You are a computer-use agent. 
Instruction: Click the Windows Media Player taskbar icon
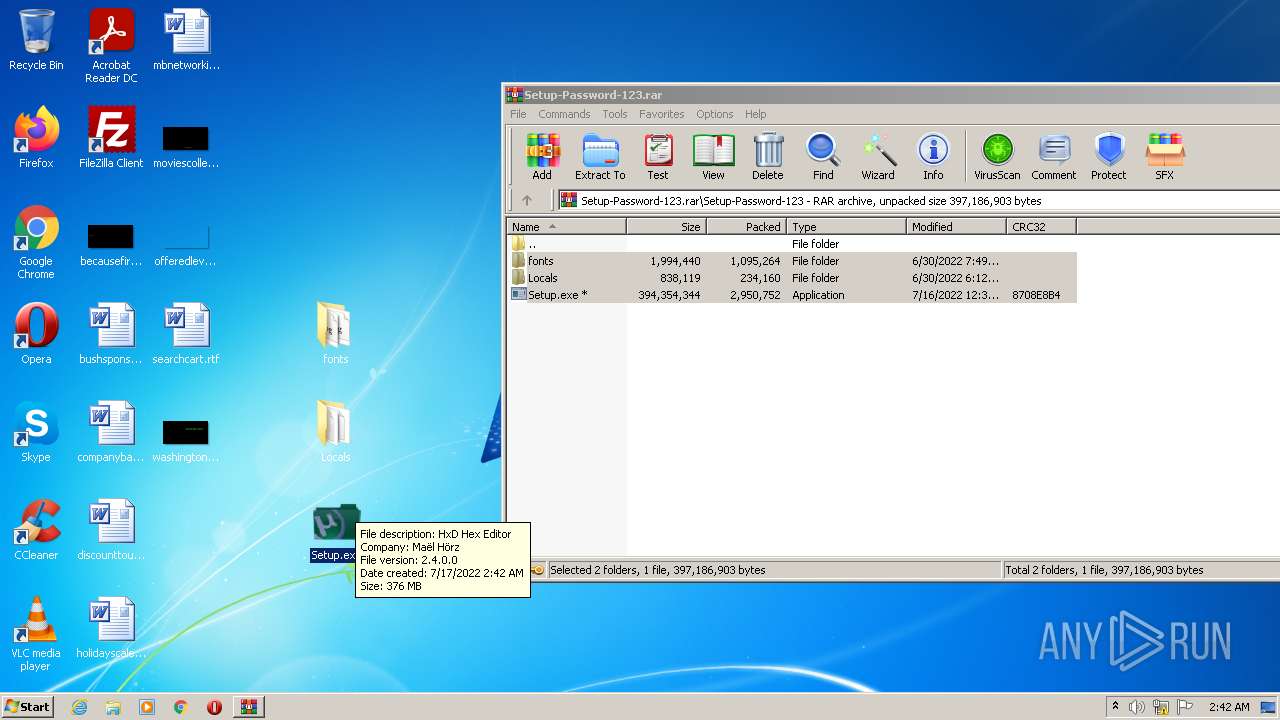click(x=147, y=707)
